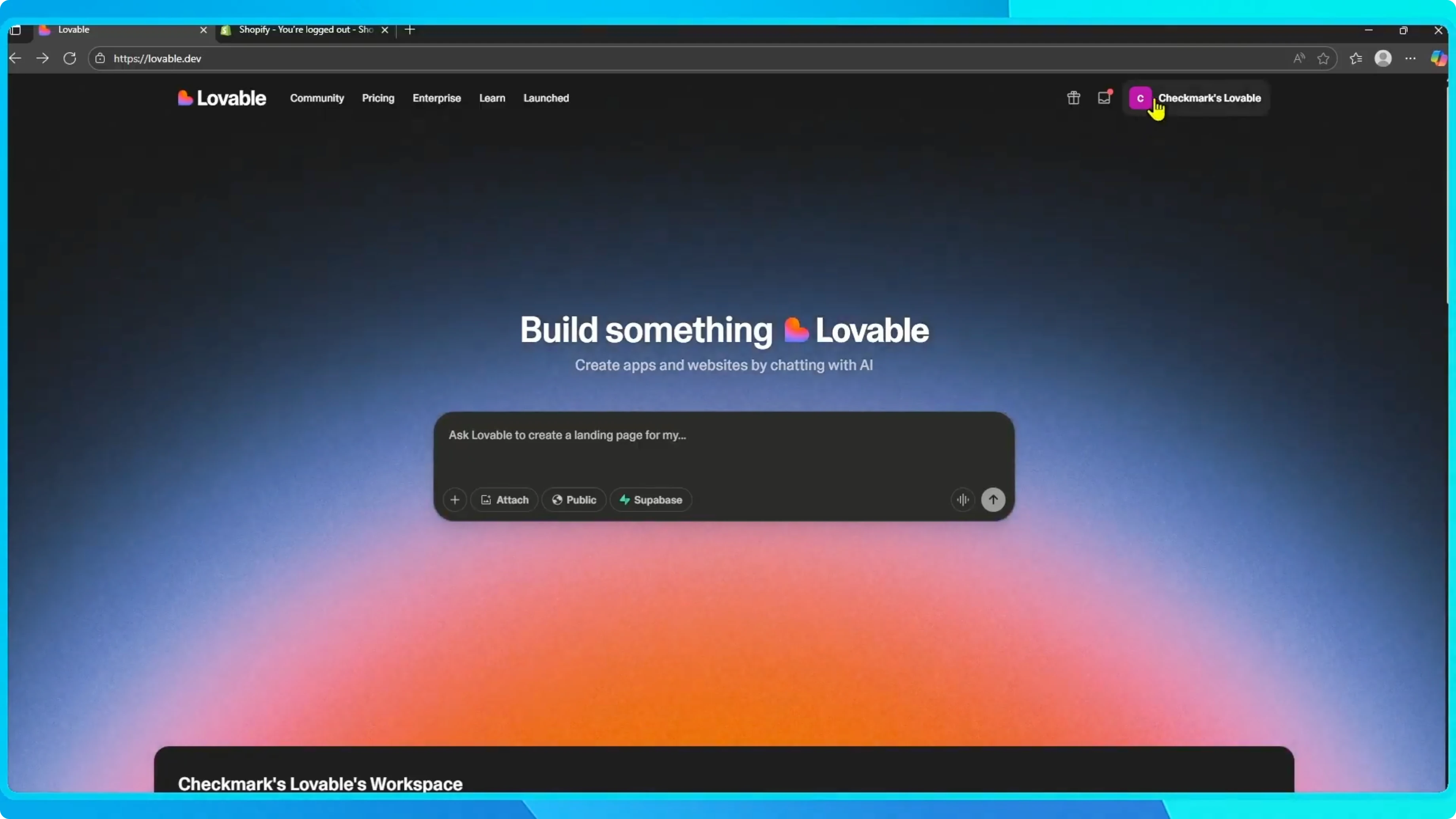1456x819 pixels.
Task: View site info lock icon
Action: click(100, 58)
